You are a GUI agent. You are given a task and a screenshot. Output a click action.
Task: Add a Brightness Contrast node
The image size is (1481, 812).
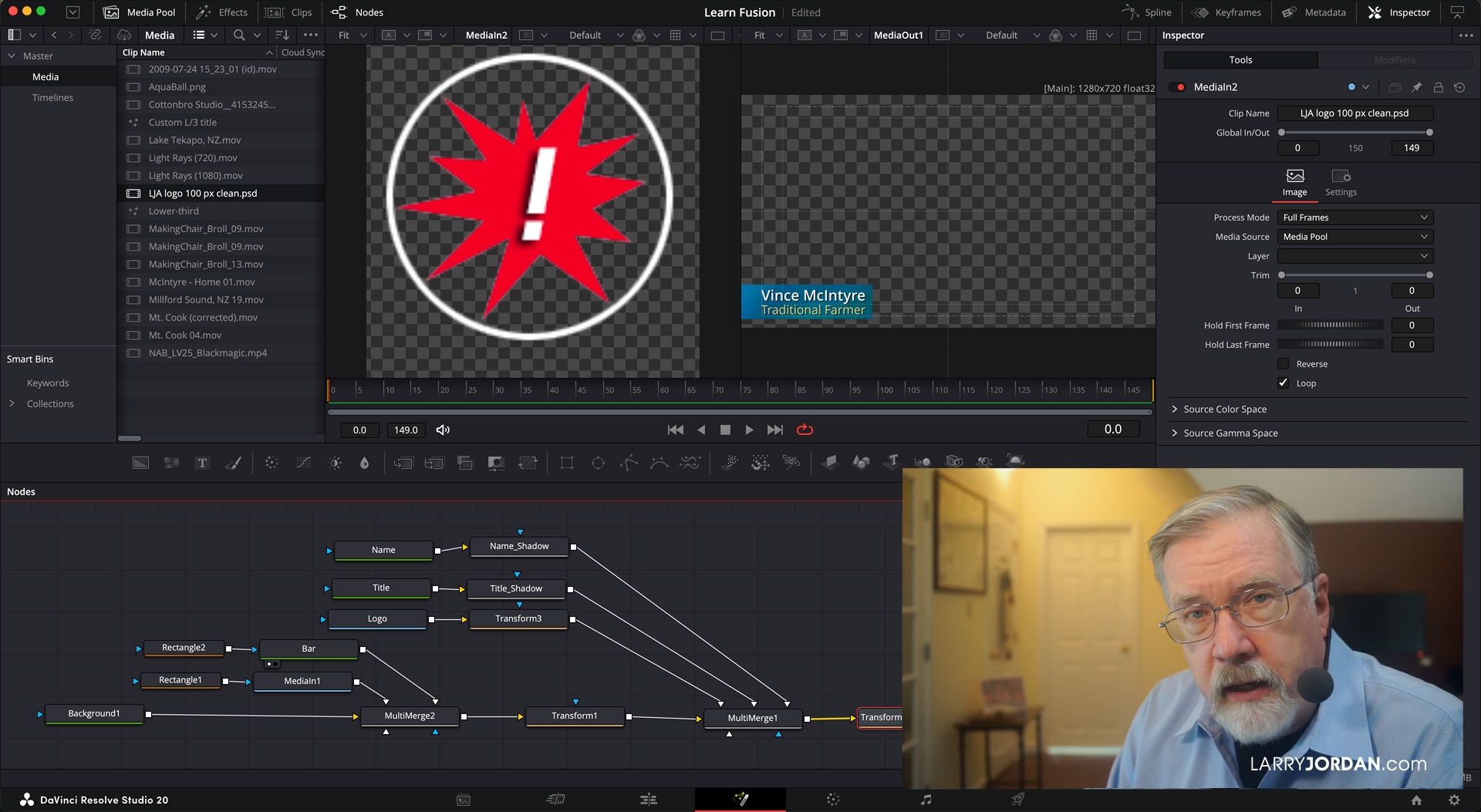point(335,463)
